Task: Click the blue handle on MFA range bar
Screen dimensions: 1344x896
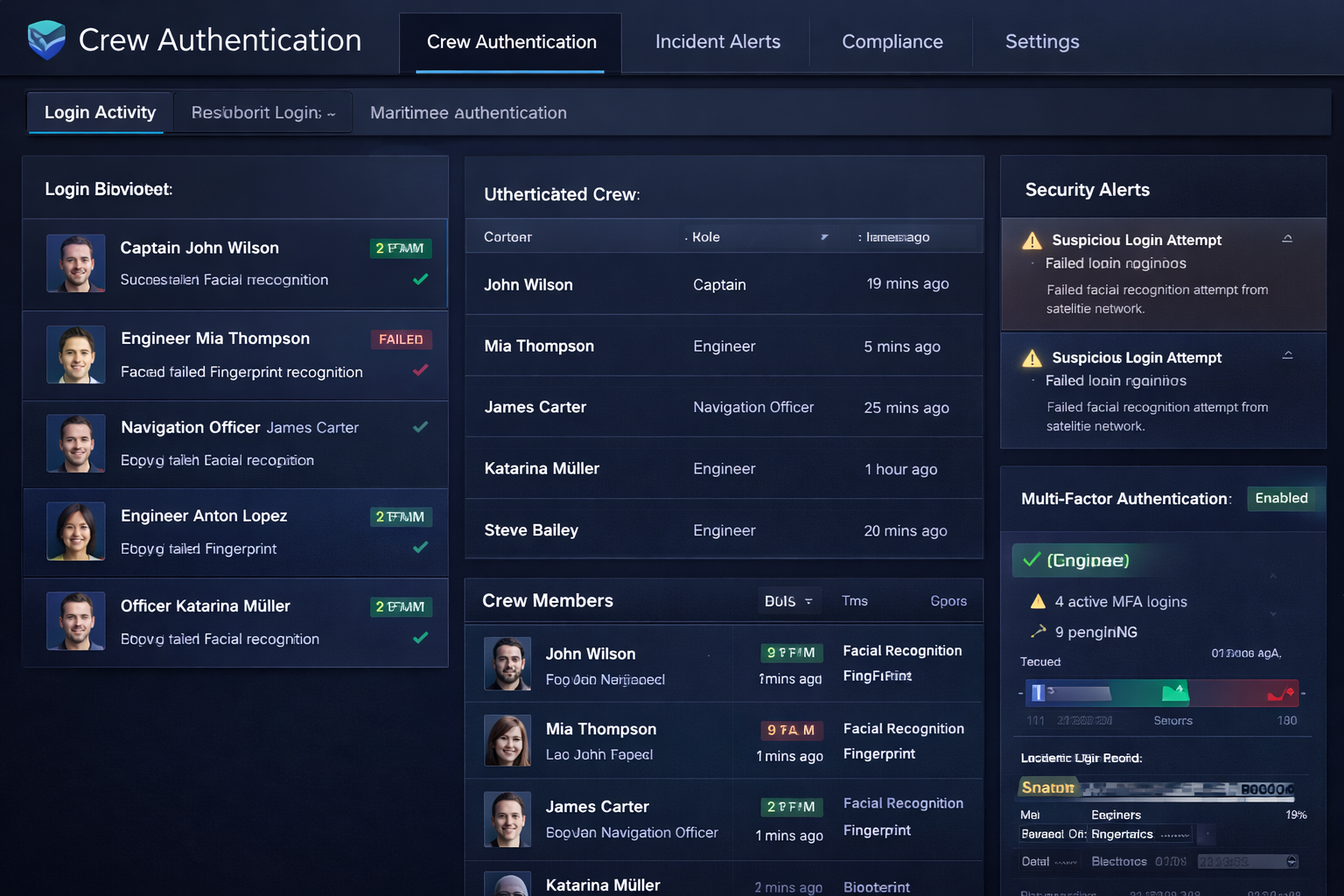Action: pyautogui.click(x=1038, y=693)
